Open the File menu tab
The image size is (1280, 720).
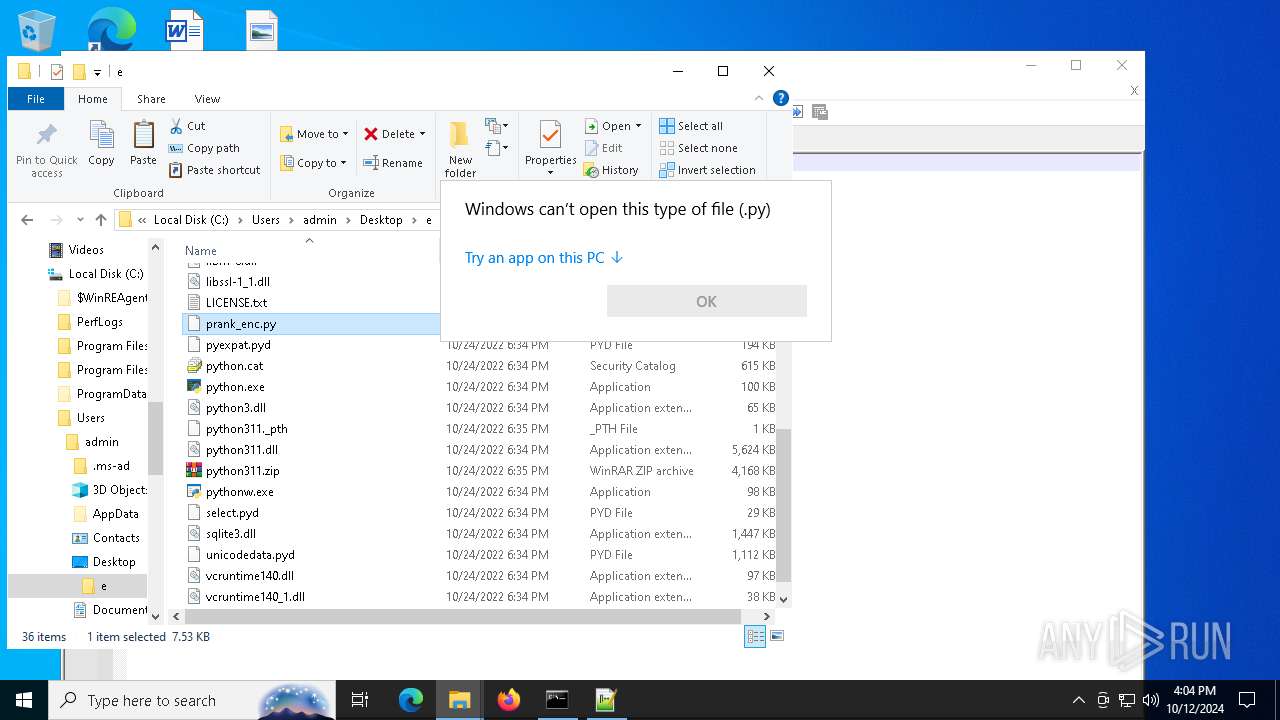click(x=36, y=99)
